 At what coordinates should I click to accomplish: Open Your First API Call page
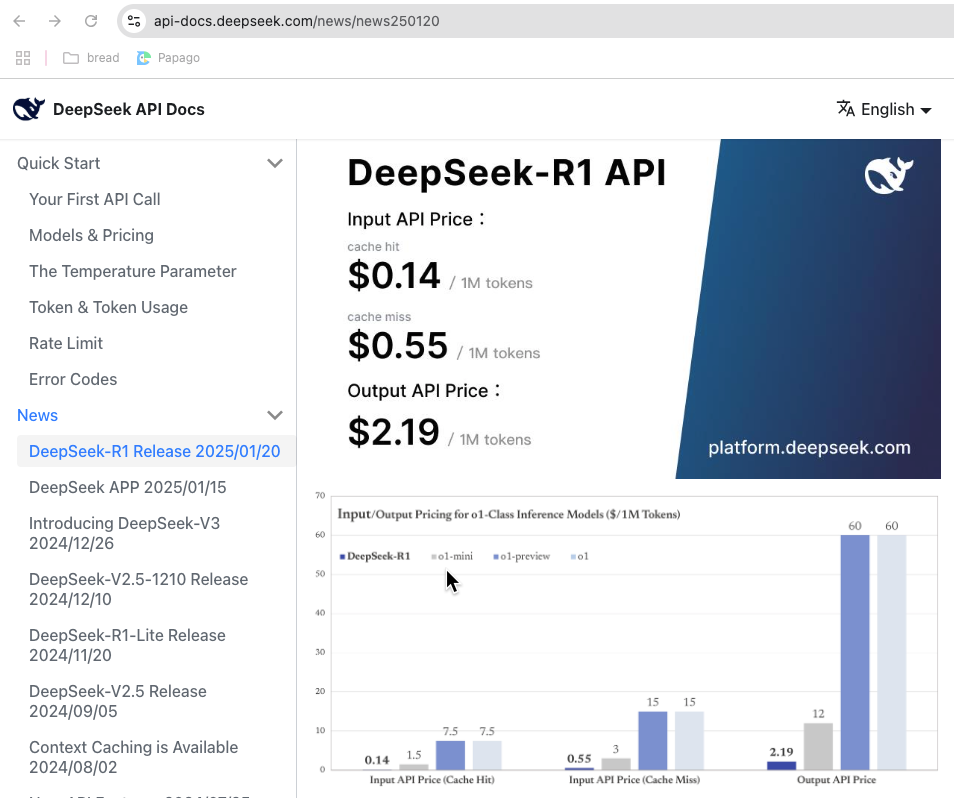95,200
